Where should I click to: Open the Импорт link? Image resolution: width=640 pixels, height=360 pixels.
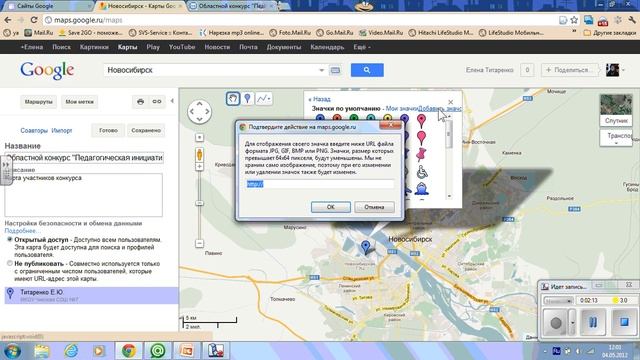62,131
